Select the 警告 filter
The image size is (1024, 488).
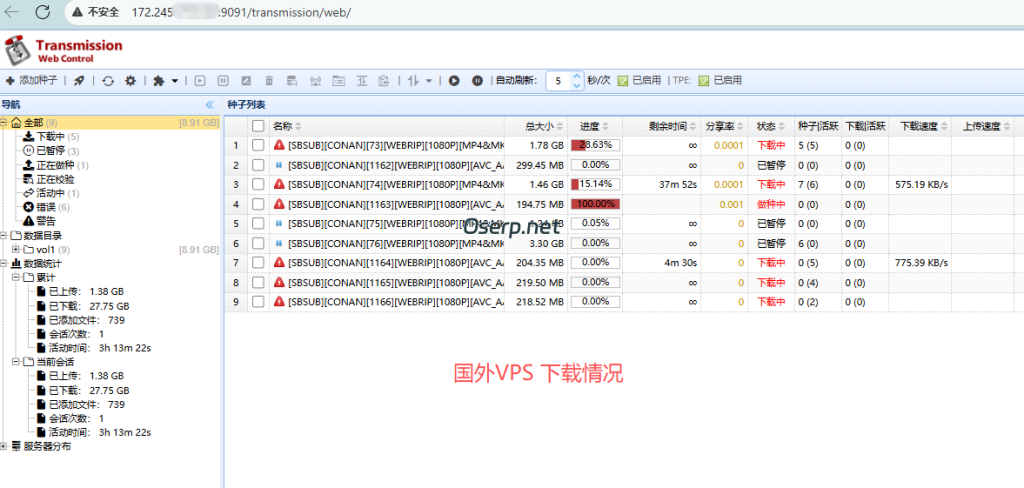[39, 221]
